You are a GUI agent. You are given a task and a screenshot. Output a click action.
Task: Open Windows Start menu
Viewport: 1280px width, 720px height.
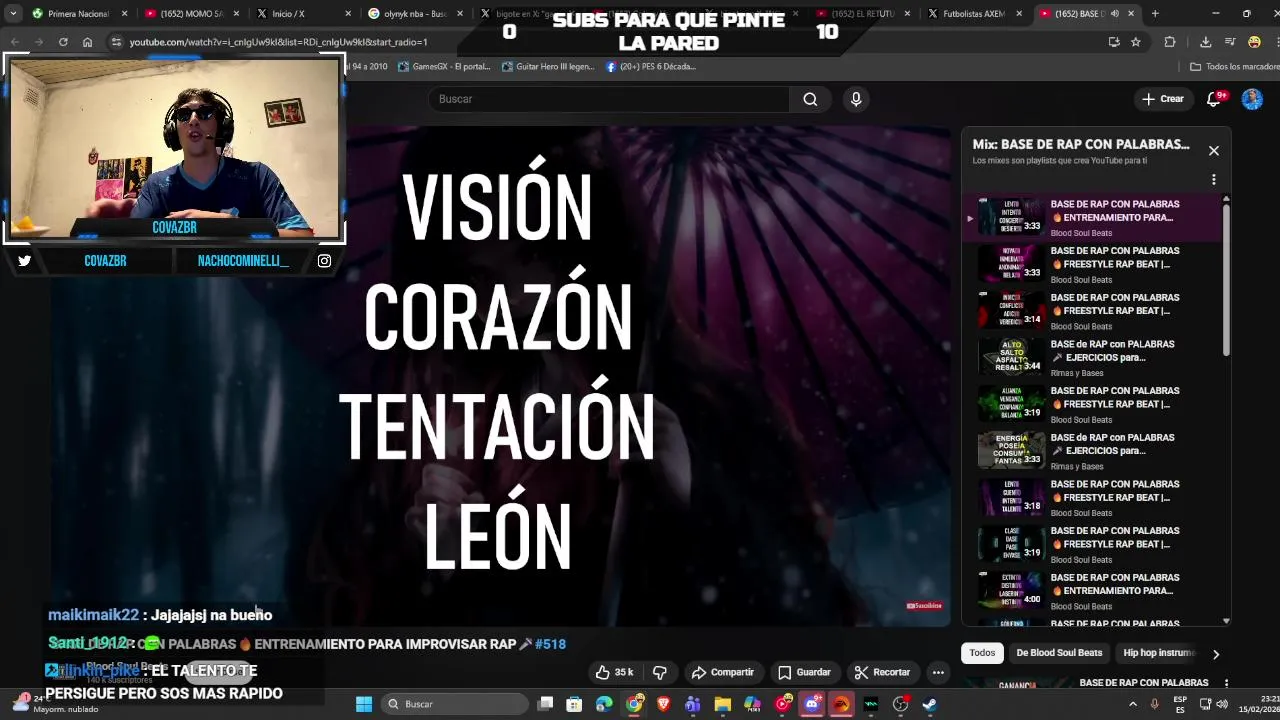364,704
